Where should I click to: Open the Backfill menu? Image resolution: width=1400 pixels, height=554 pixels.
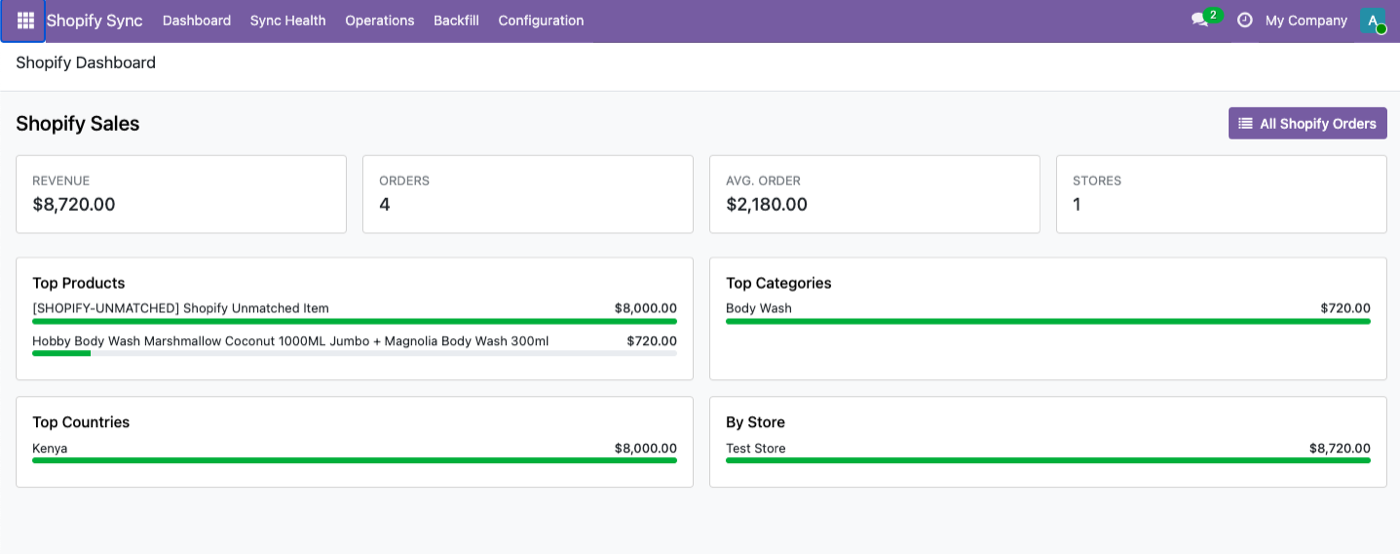[x=456, y=20]
